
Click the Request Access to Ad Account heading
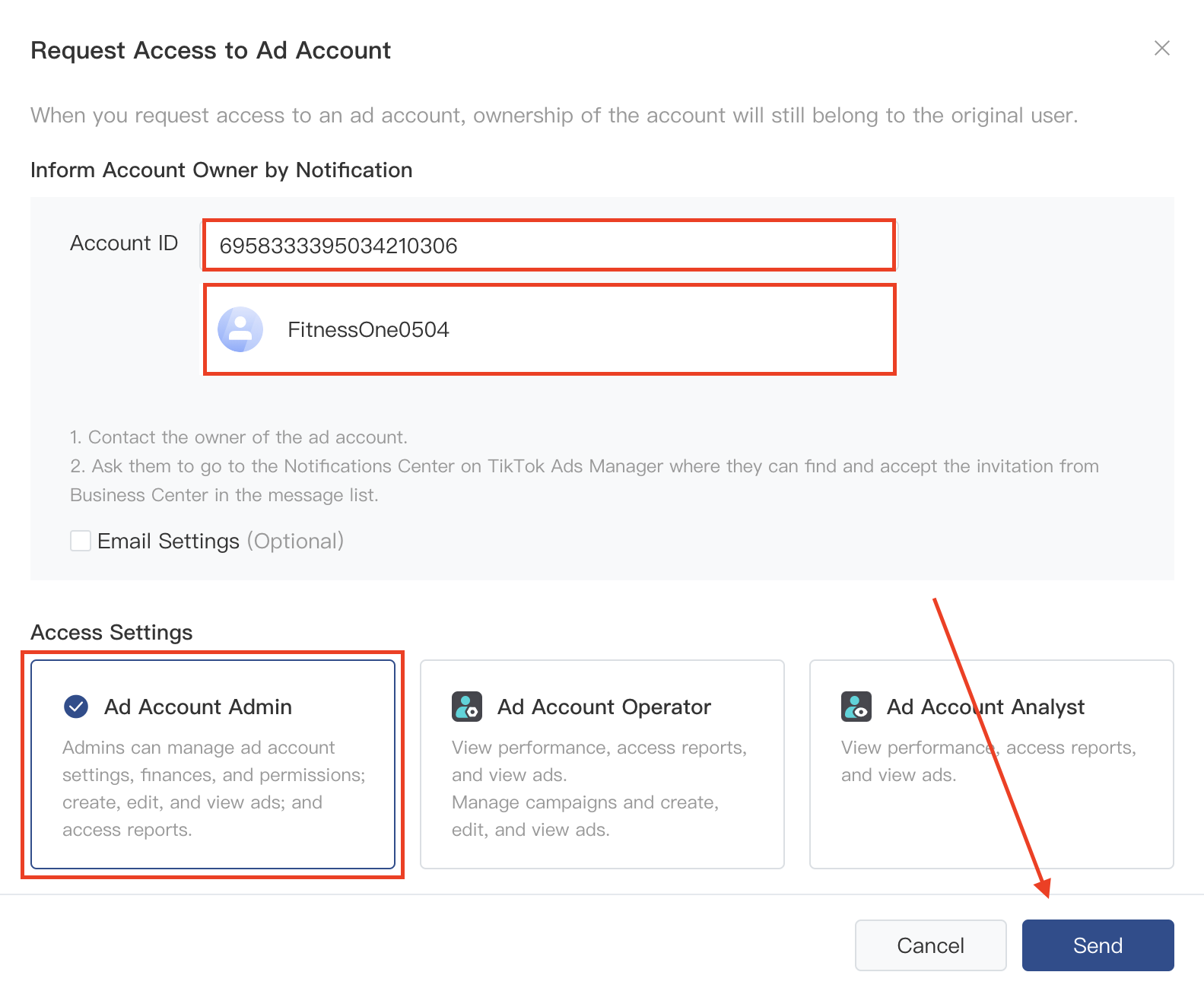(x=211, y=50)
